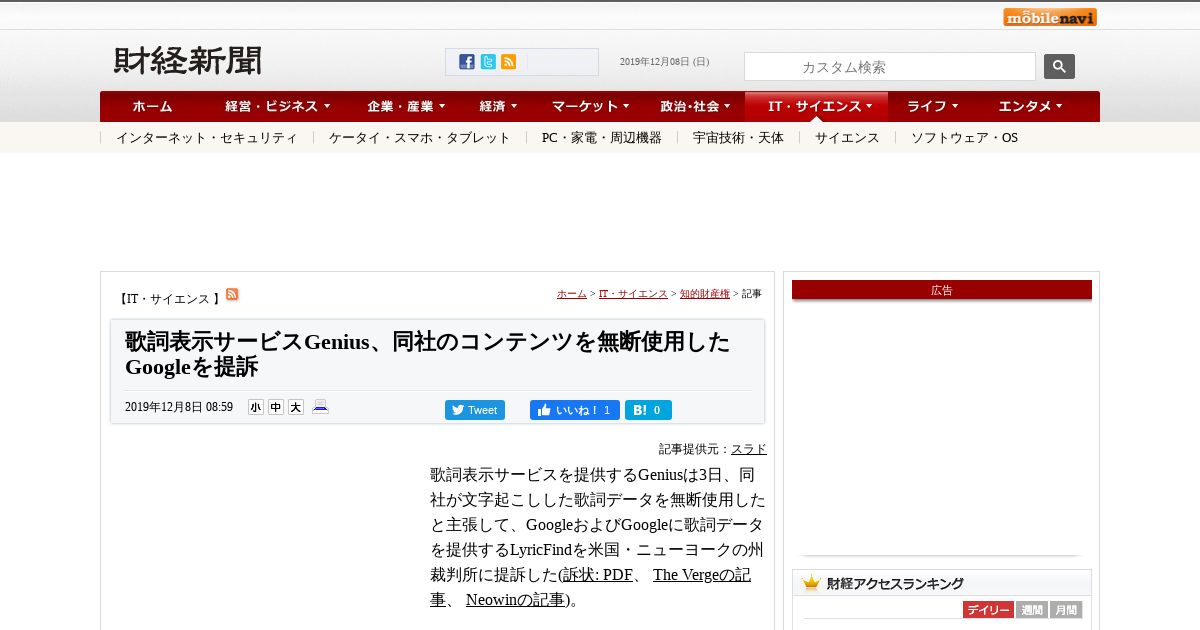The height and width of the screenshot is (630, 1200).
Task: Expand the 企業・産業 menu
Action: tap(406, 106)
